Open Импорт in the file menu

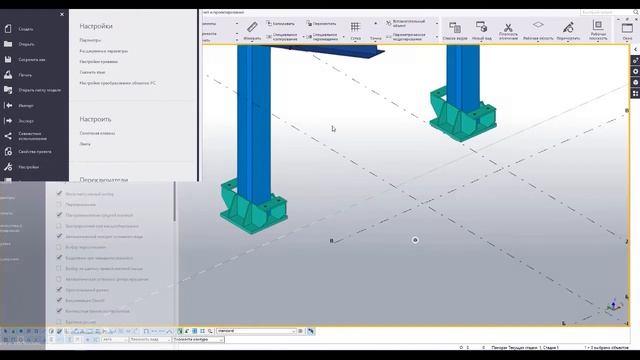pos(26,106)
